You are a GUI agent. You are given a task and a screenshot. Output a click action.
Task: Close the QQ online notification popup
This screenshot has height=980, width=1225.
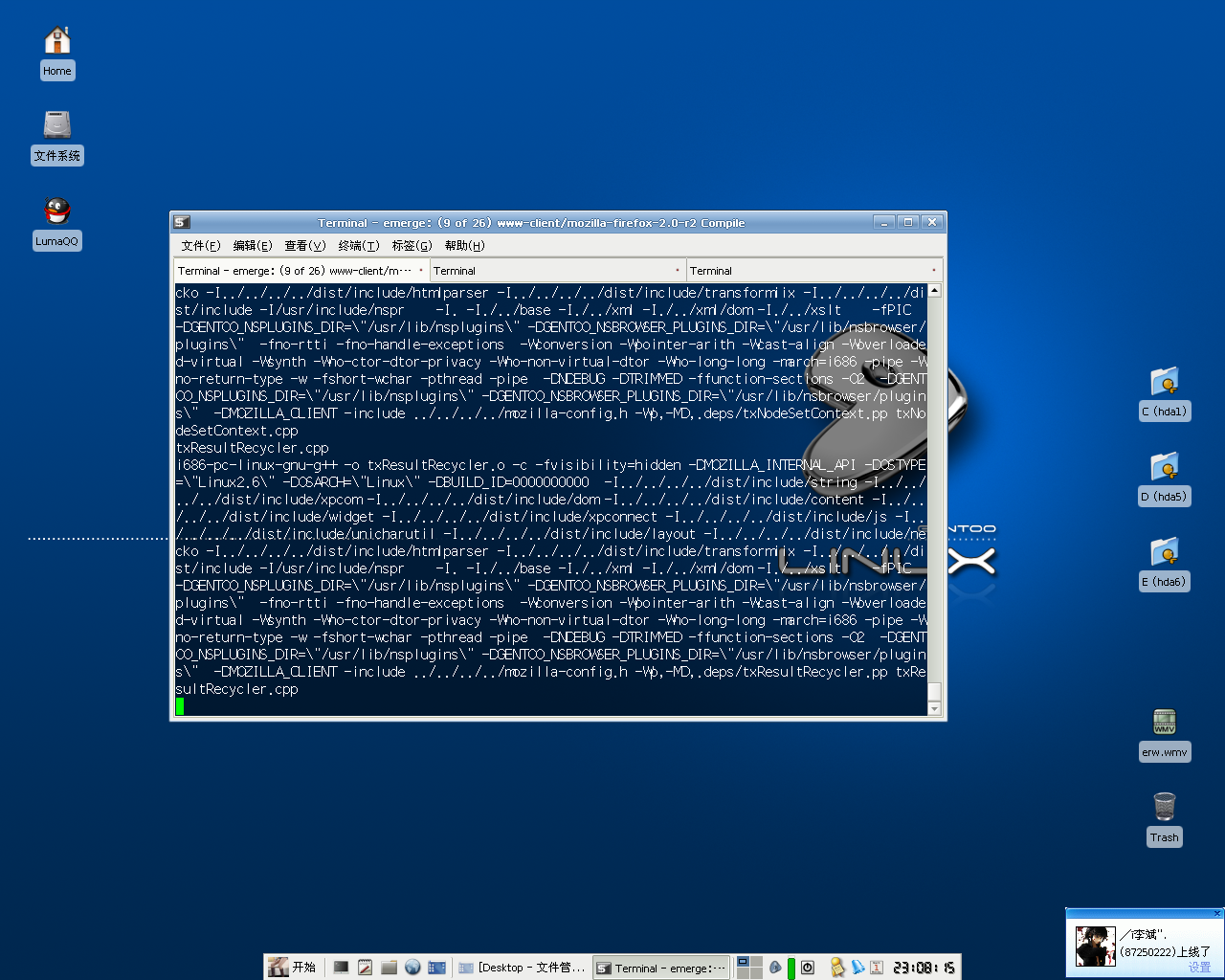coord(1217,913)
